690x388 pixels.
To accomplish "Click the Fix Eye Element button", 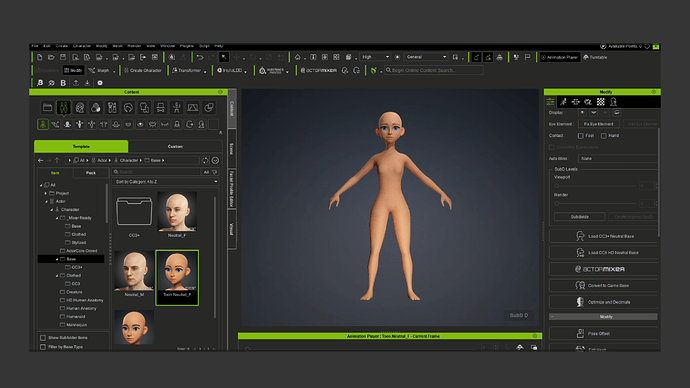I will click(598, 124).
